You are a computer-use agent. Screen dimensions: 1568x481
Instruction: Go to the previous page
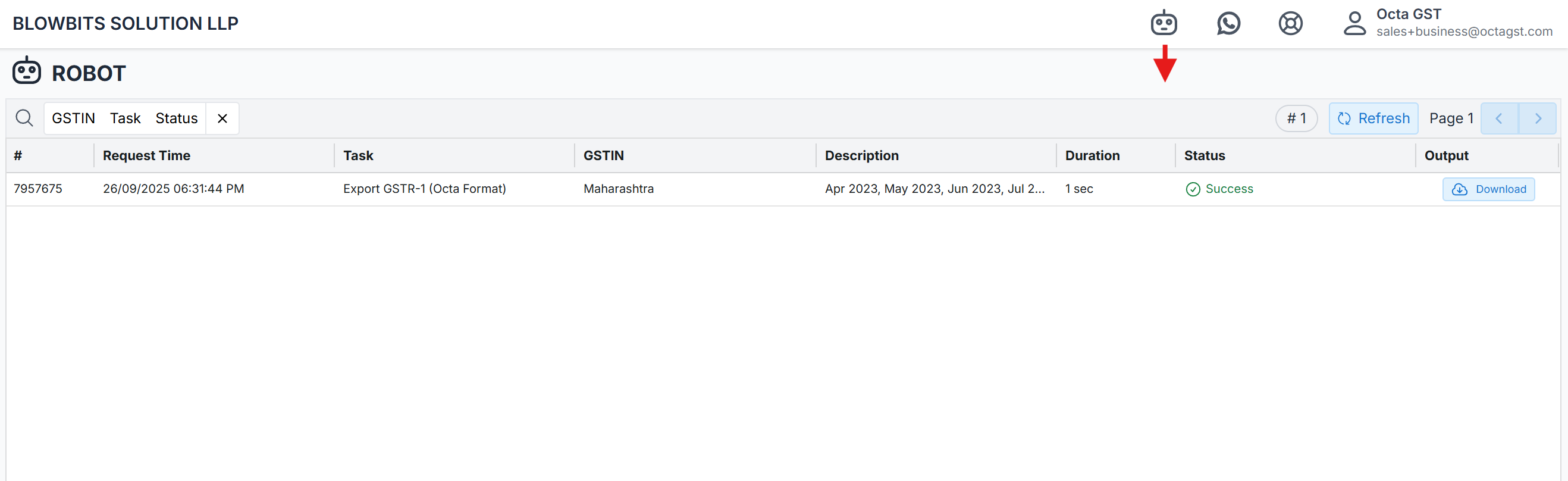pyautogui.click(x=1498, y=118)
